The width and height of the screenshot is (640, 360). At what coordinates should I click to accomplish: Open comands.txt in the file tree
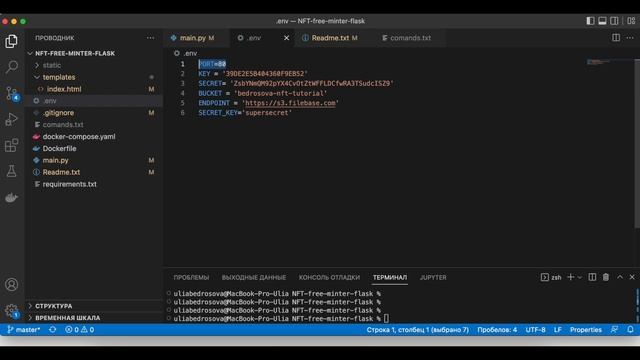click(94, 124)
